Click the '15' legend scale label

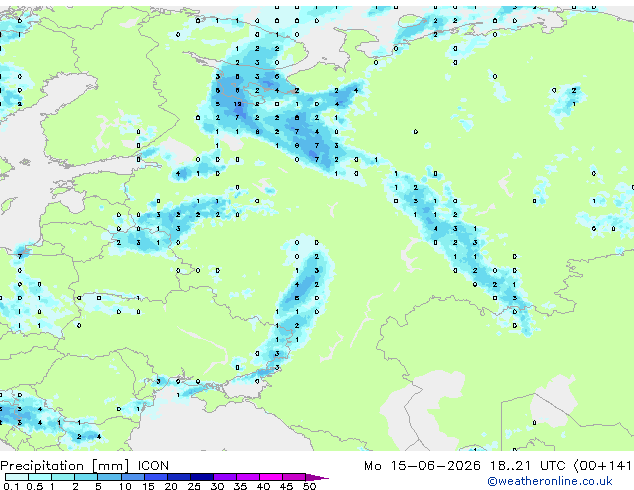[x=148, y=486]
